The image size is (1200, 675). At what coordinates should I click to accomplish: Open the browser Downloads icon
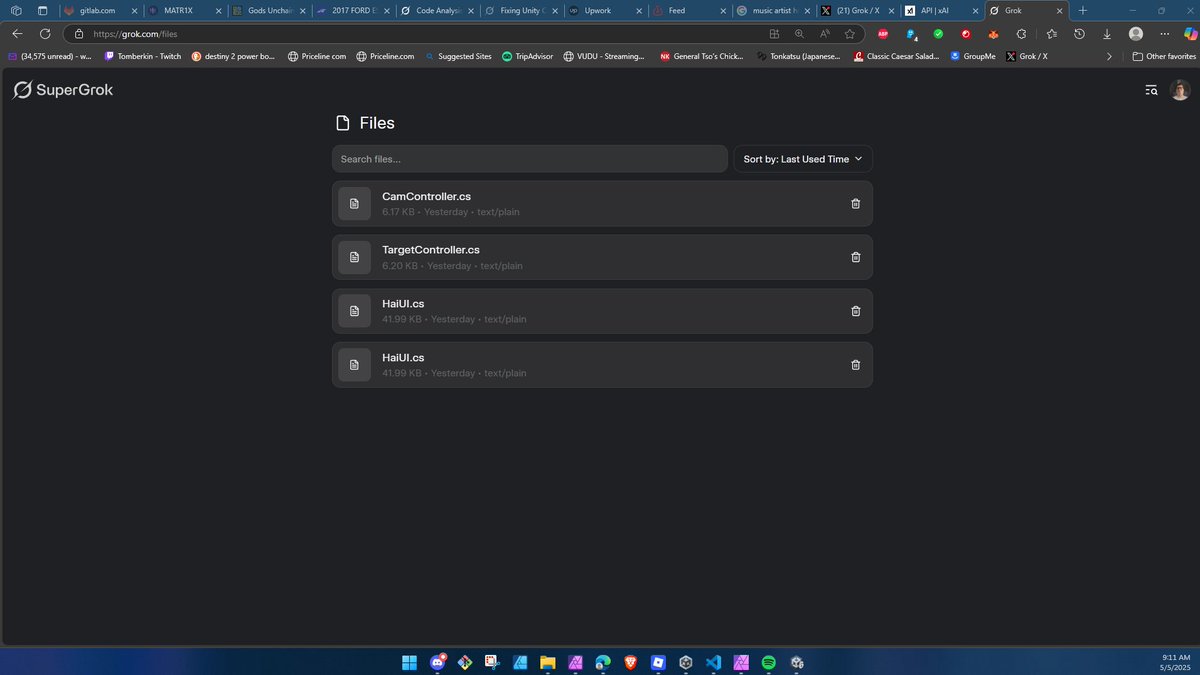(x=1107, y=33)
